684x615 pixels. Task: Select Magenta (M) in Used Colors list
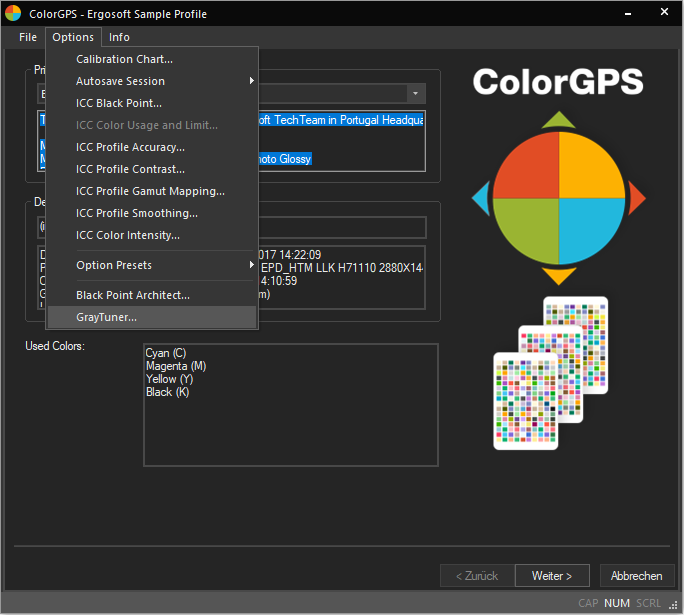pyautogui.click(x=176, y=366)
